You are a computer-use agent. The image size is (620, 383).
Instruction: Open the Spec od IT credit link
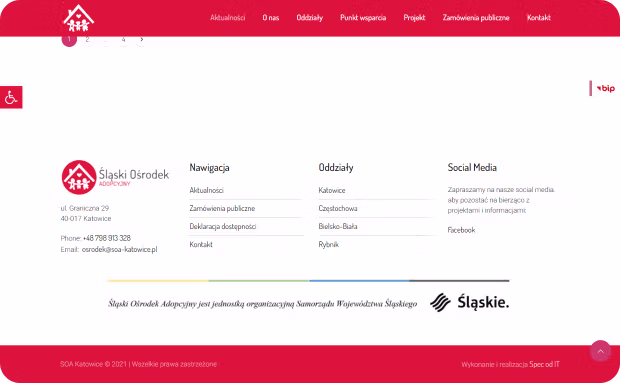coord(544,364)
